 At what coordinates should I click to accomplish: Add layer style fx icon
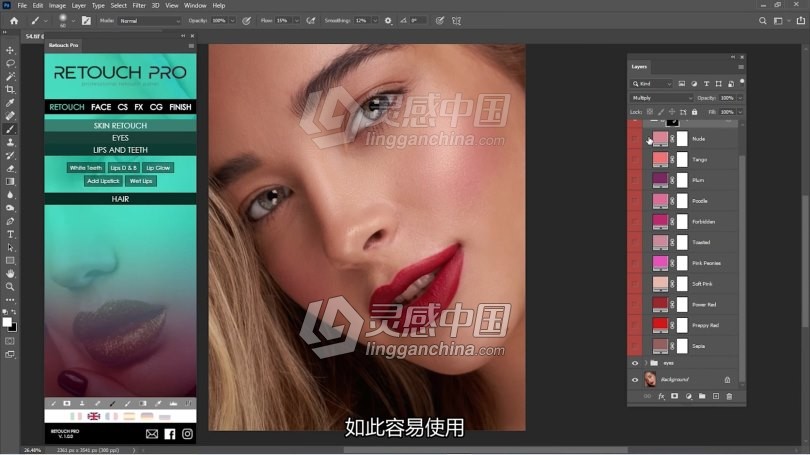pos(661,396)
